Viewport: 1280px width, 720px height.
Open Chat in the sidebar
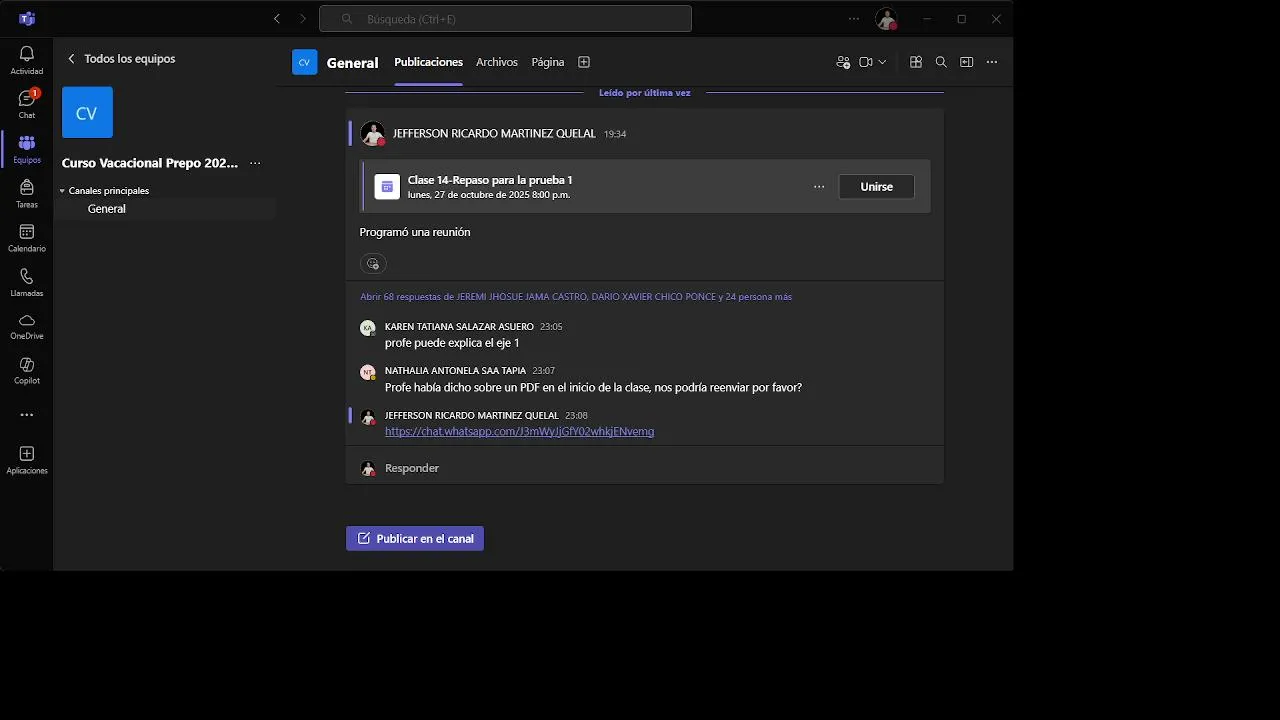coord(27,104)
